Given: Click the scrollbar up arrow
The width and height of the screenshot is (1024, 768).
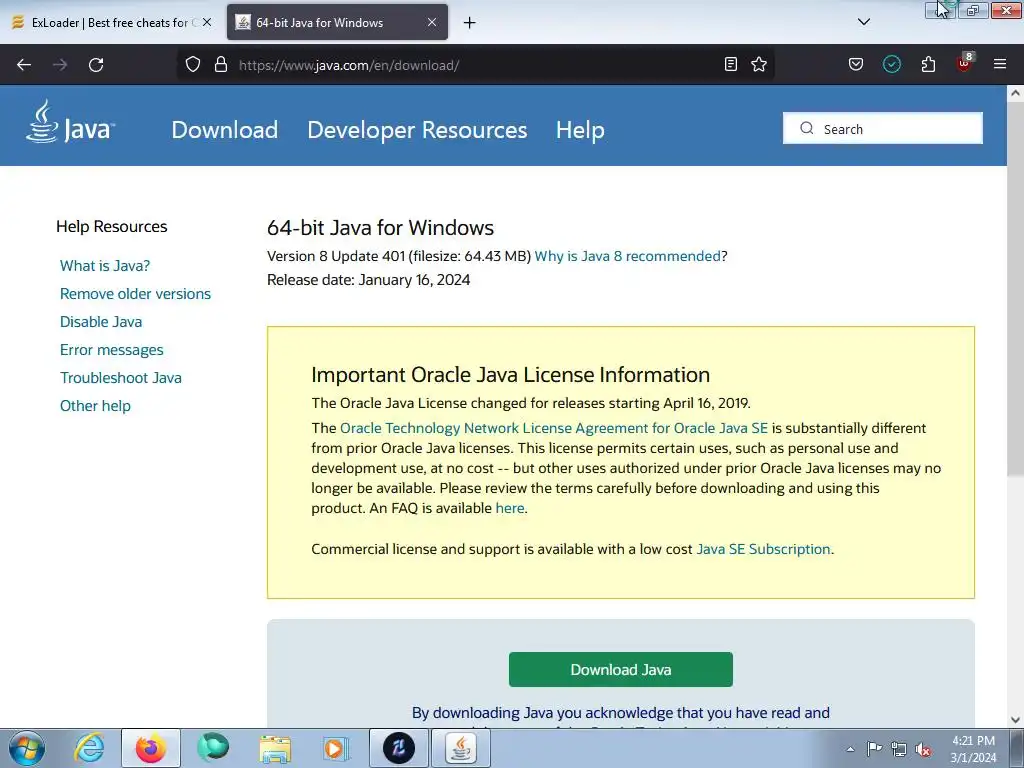Looking at the screenshot, I should 1015,93.
